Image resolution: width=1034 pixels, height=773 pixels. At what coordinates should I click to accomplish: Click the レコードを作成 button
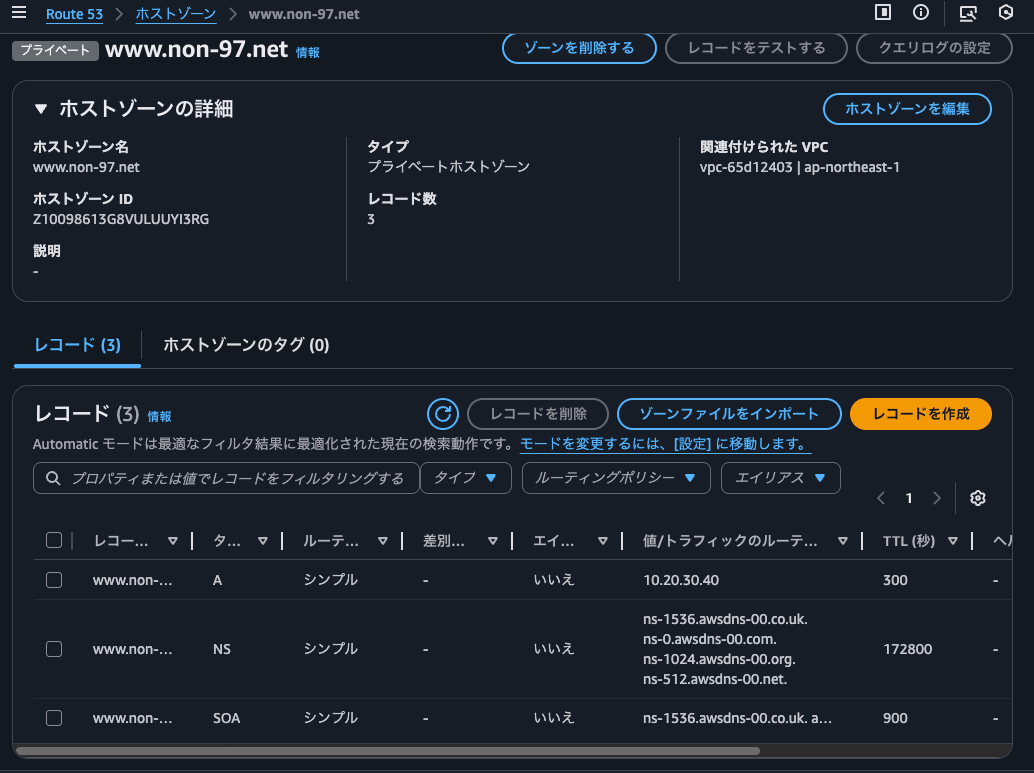coord(920,413)
